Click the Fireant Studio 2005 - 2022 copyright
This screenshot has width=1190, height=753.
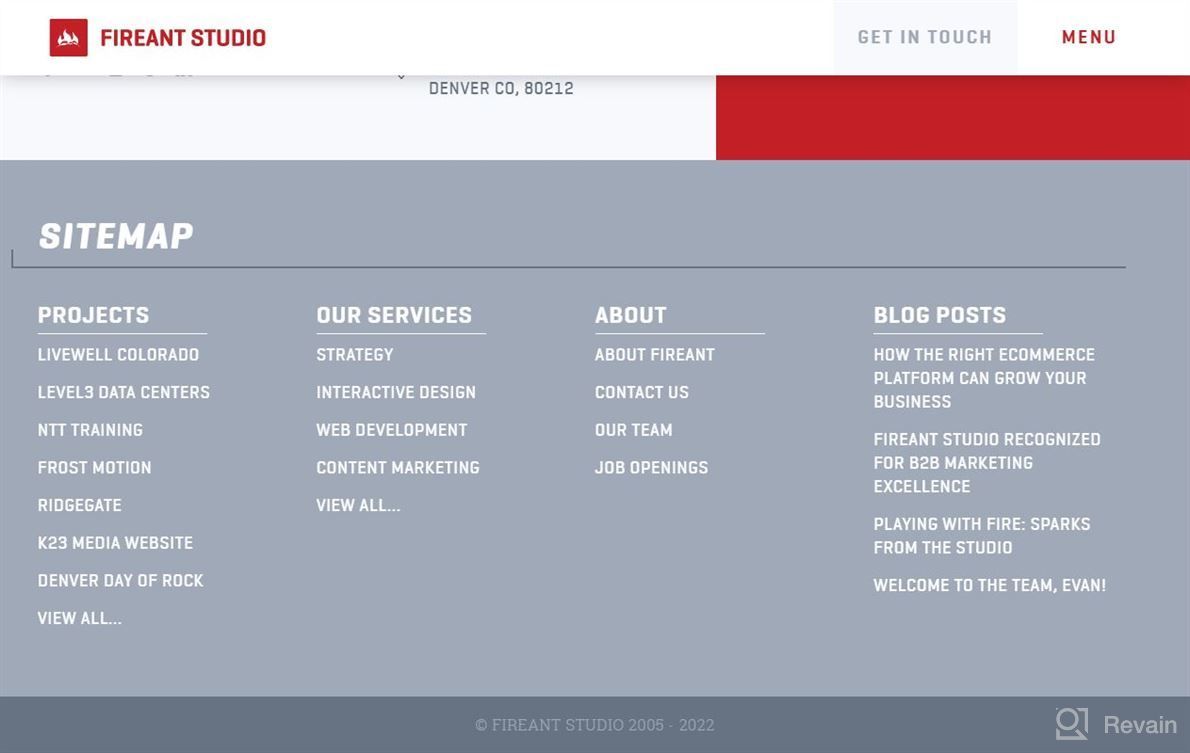coord(595,725)
